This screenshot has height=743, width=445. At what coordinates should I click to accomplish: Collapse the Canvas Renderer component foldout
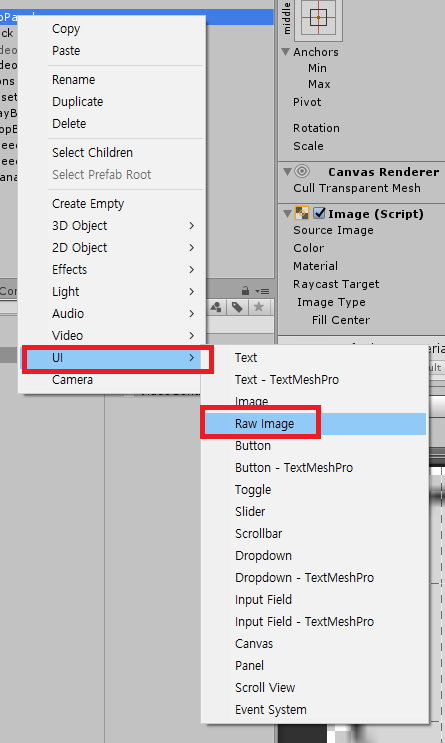pyautogui.click(x=287, y=172)
